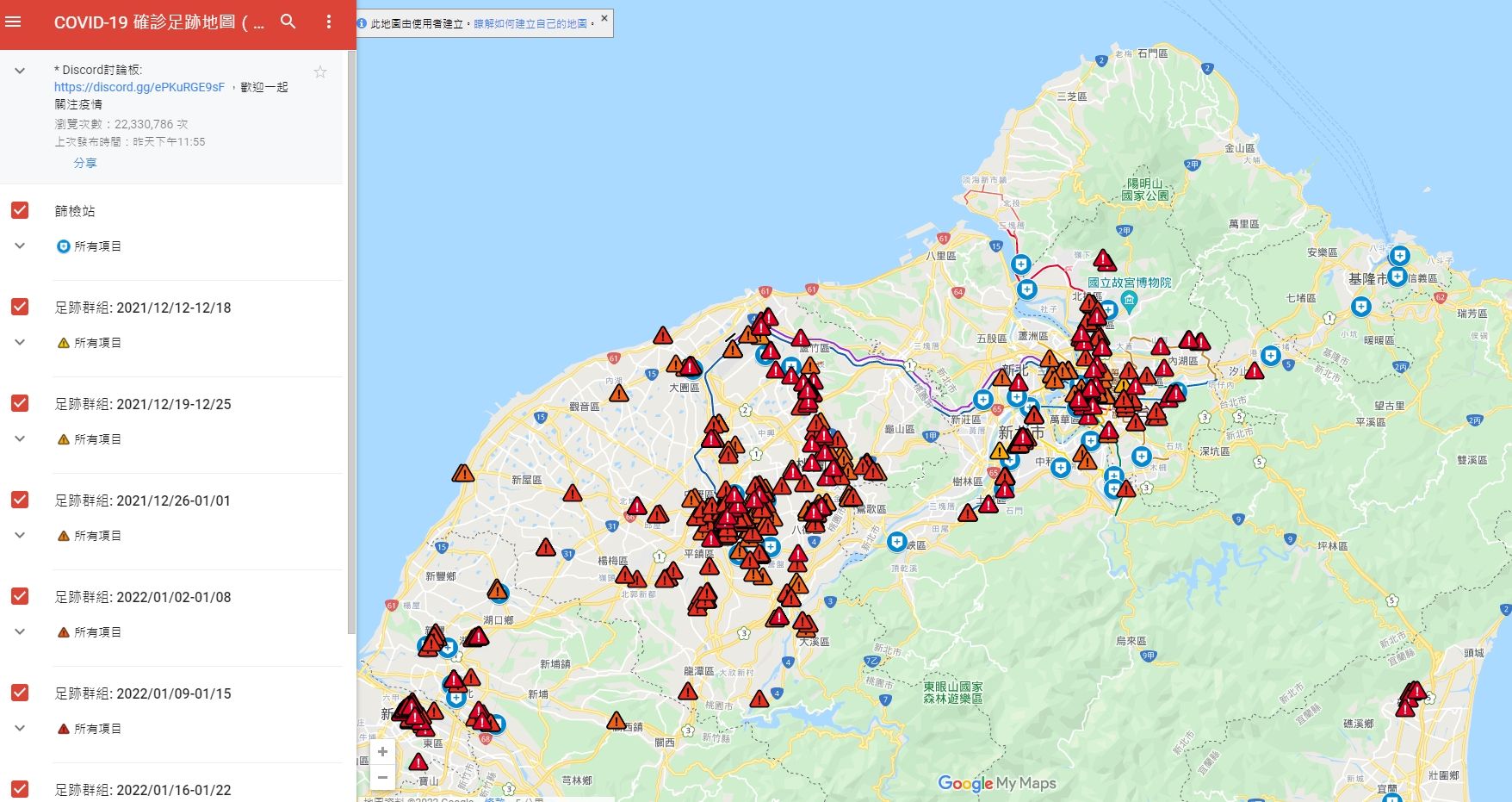The height and width of the screenshot is (802, 1512).
Task: Click the red warning marker above 寶山
Action: coord(418,762)
